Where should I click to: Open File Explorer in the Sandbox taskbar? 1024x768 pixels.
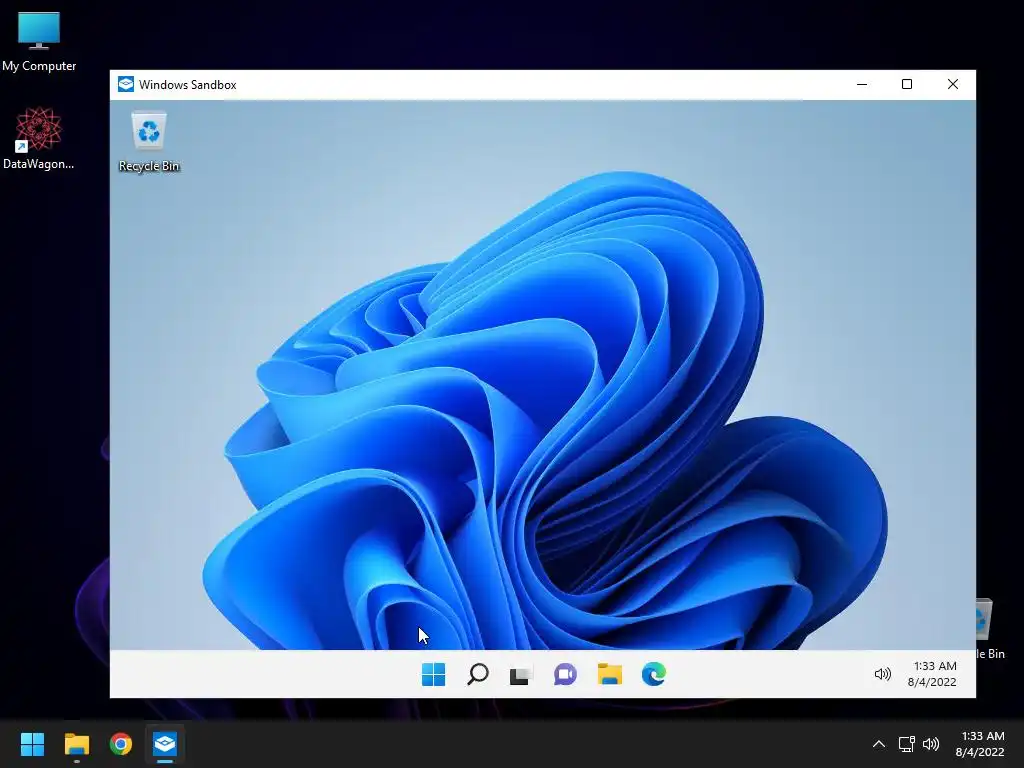(609, 674)
